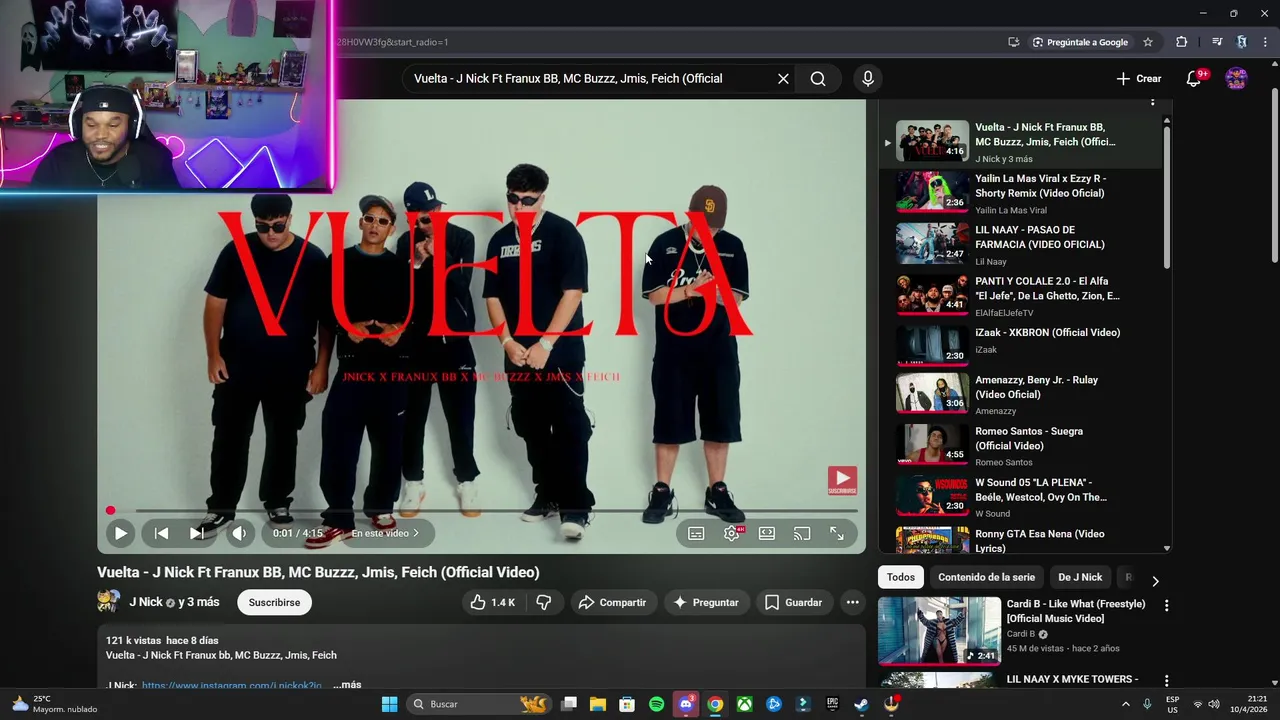The width and height of the screenshot is (1280, 720).
Task: Open options for Cardi B video
Action: click(x=1166, y=605)
